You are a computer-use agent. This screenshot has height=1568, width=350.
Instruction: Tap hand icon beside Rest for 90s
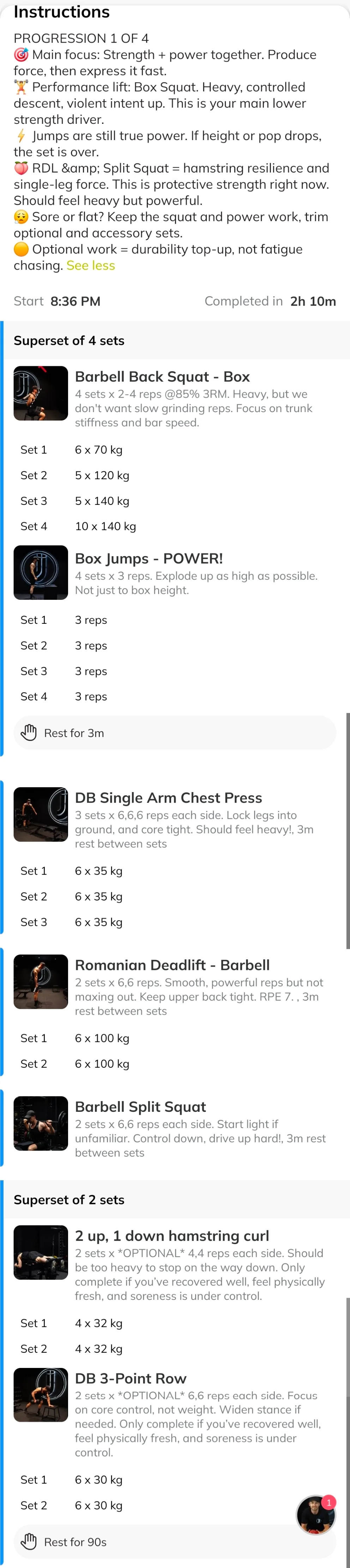(29, 1541)
